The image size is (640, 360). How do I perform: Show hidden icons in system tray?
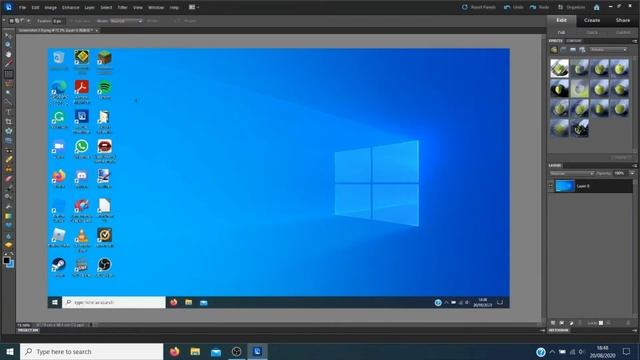click(552, 352)
